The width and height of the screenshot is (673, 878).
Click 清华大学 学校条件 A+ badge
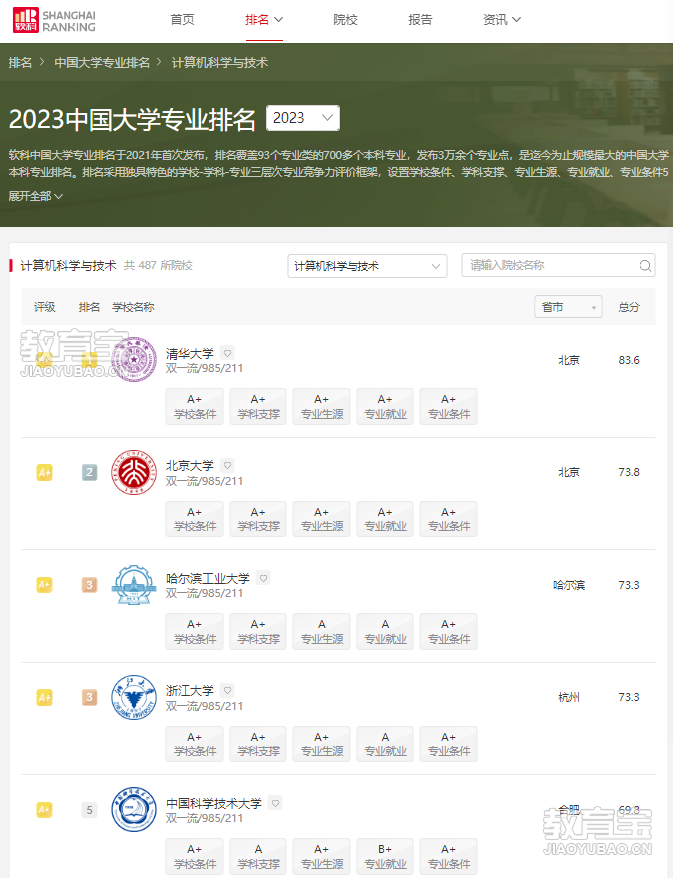[194, 407]
